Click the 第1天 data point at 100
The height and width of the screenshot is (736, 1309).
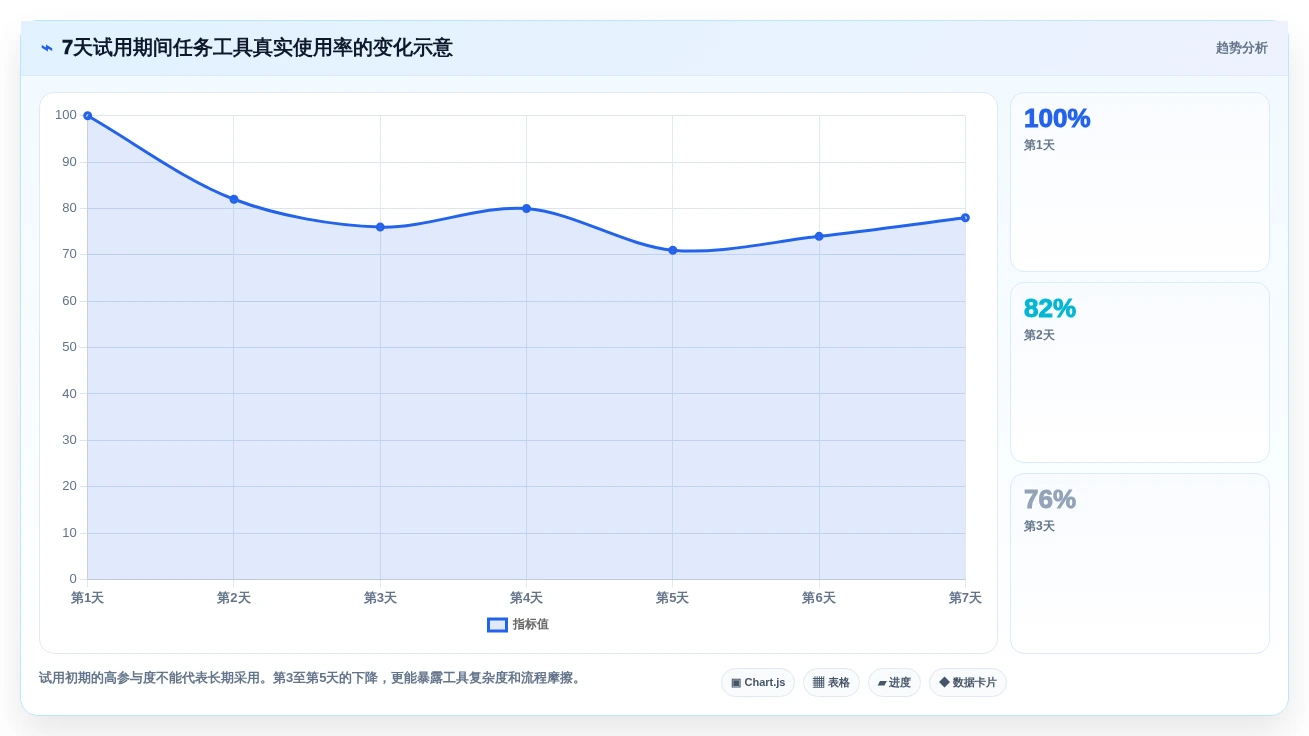[x=88, y=116]
